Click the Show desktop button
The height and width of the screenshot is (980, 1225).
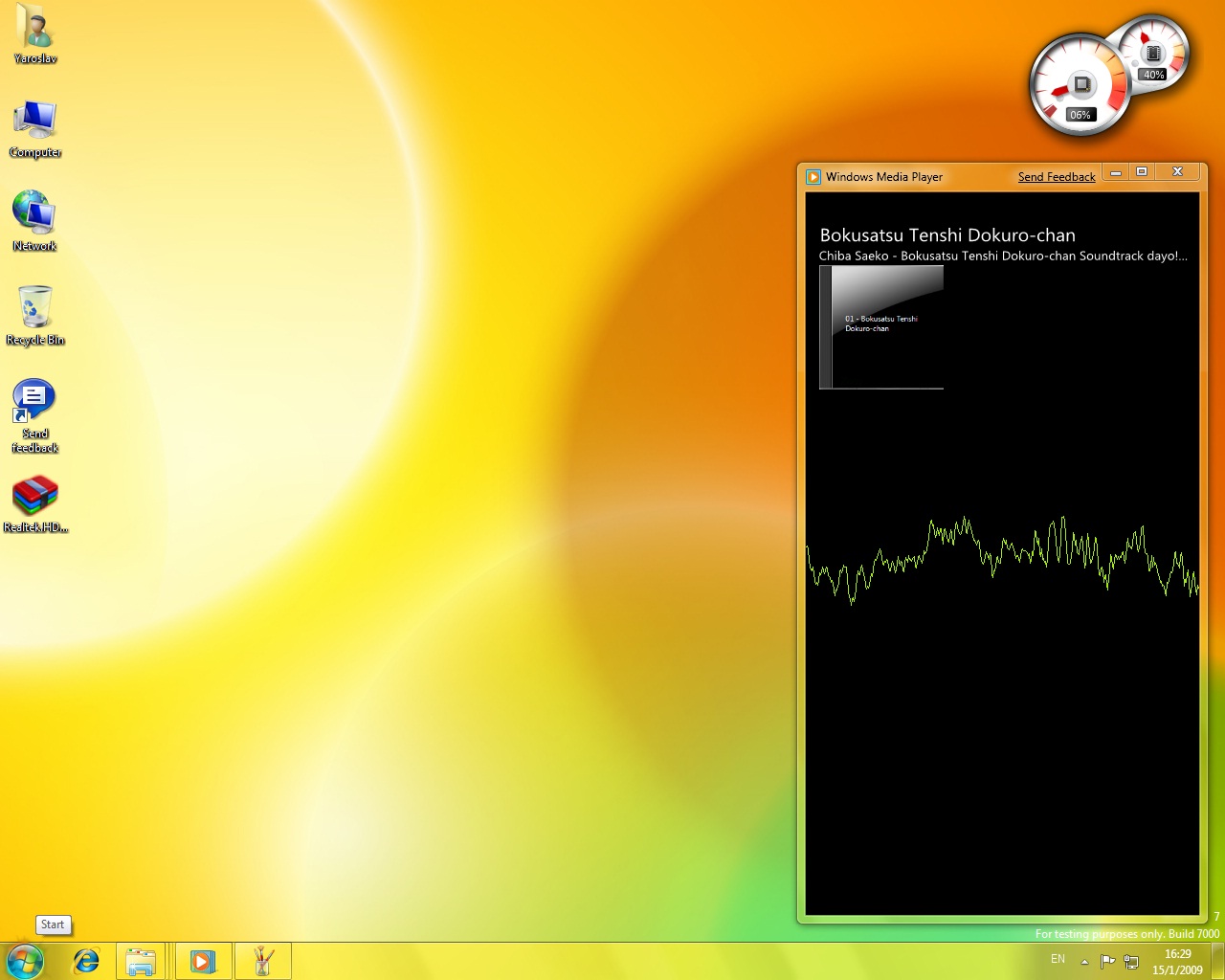1218,961
